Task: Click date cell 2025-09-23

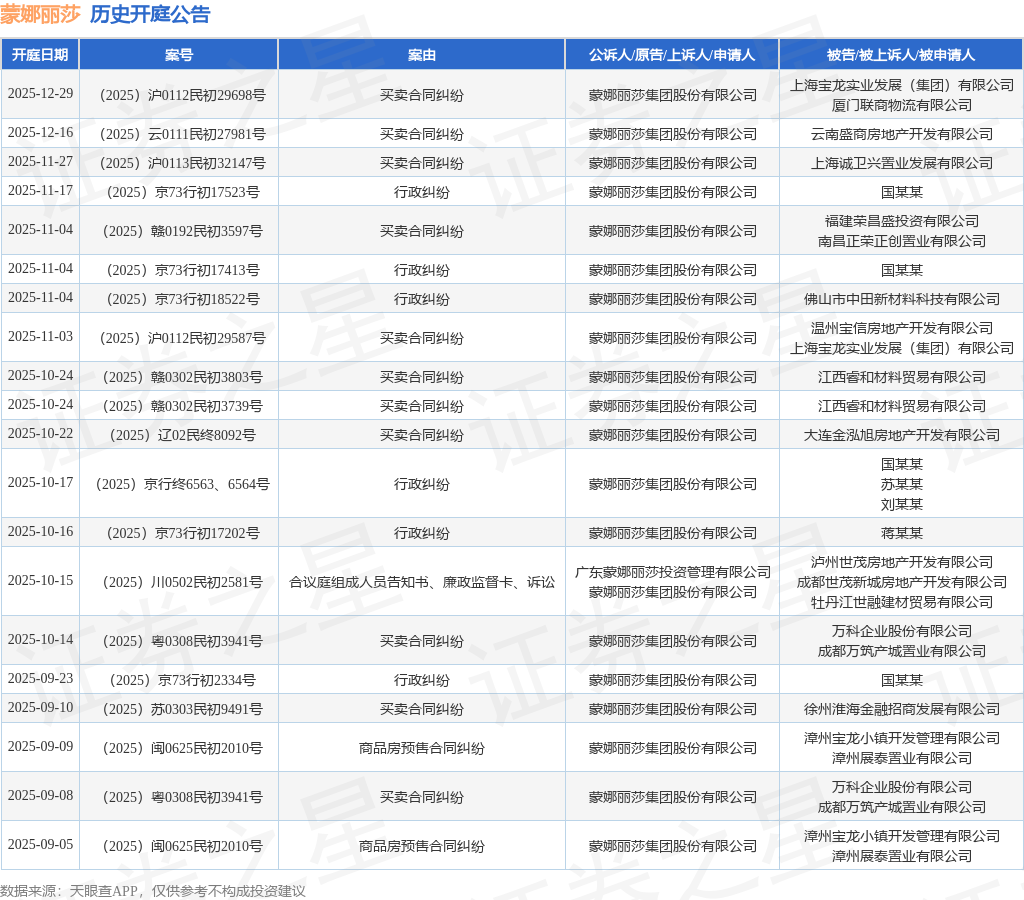Action: [x=40, y=679]
